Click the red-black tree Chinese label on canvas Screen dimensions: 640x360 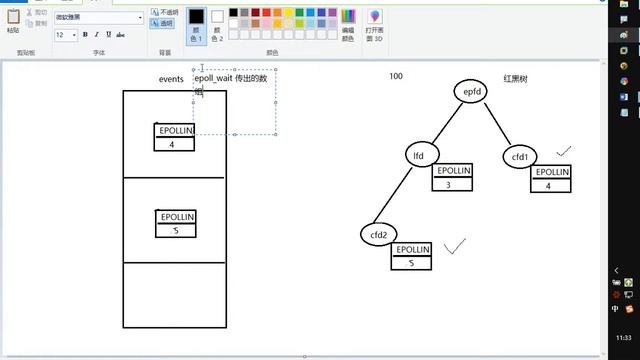click(x=516, y=79)
